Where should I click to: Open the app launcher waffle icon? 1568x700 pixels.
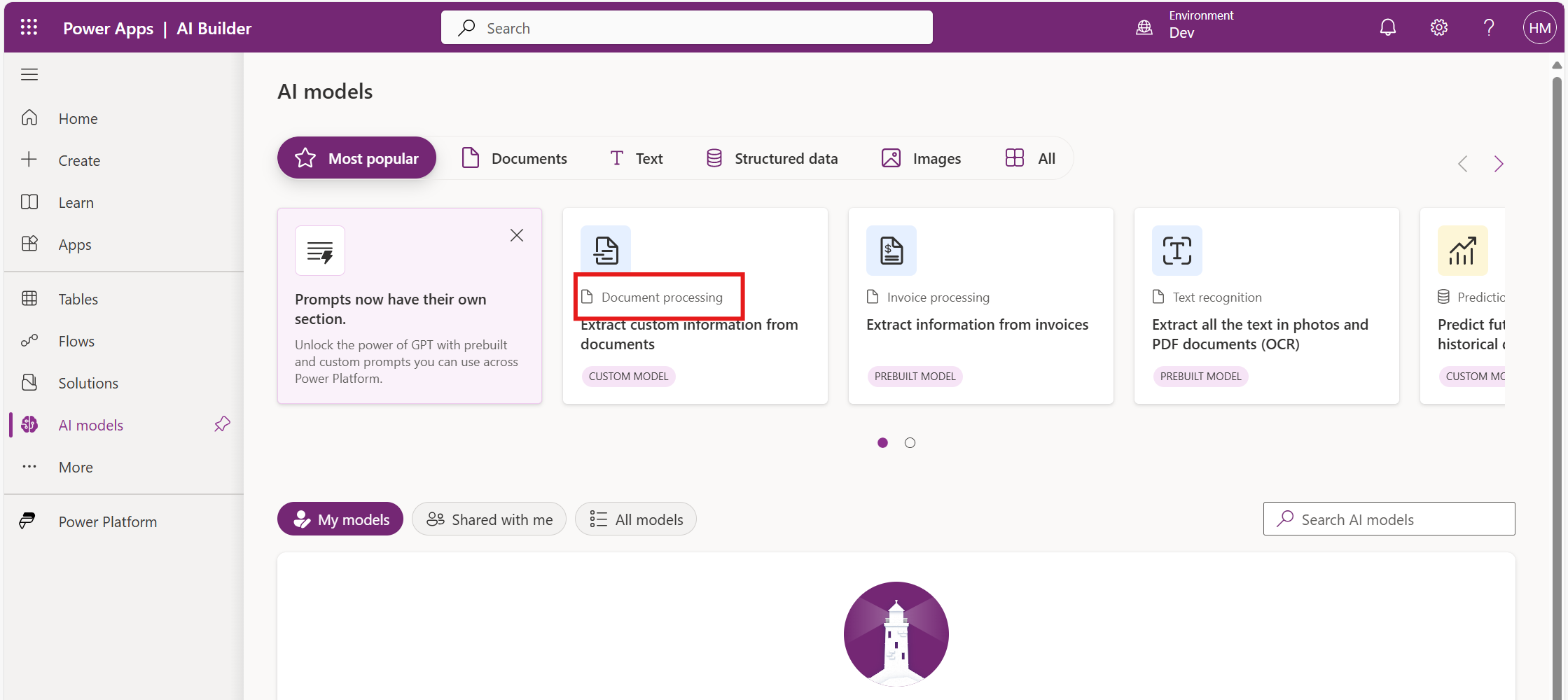pyautogui.click(x=29, y=27)
